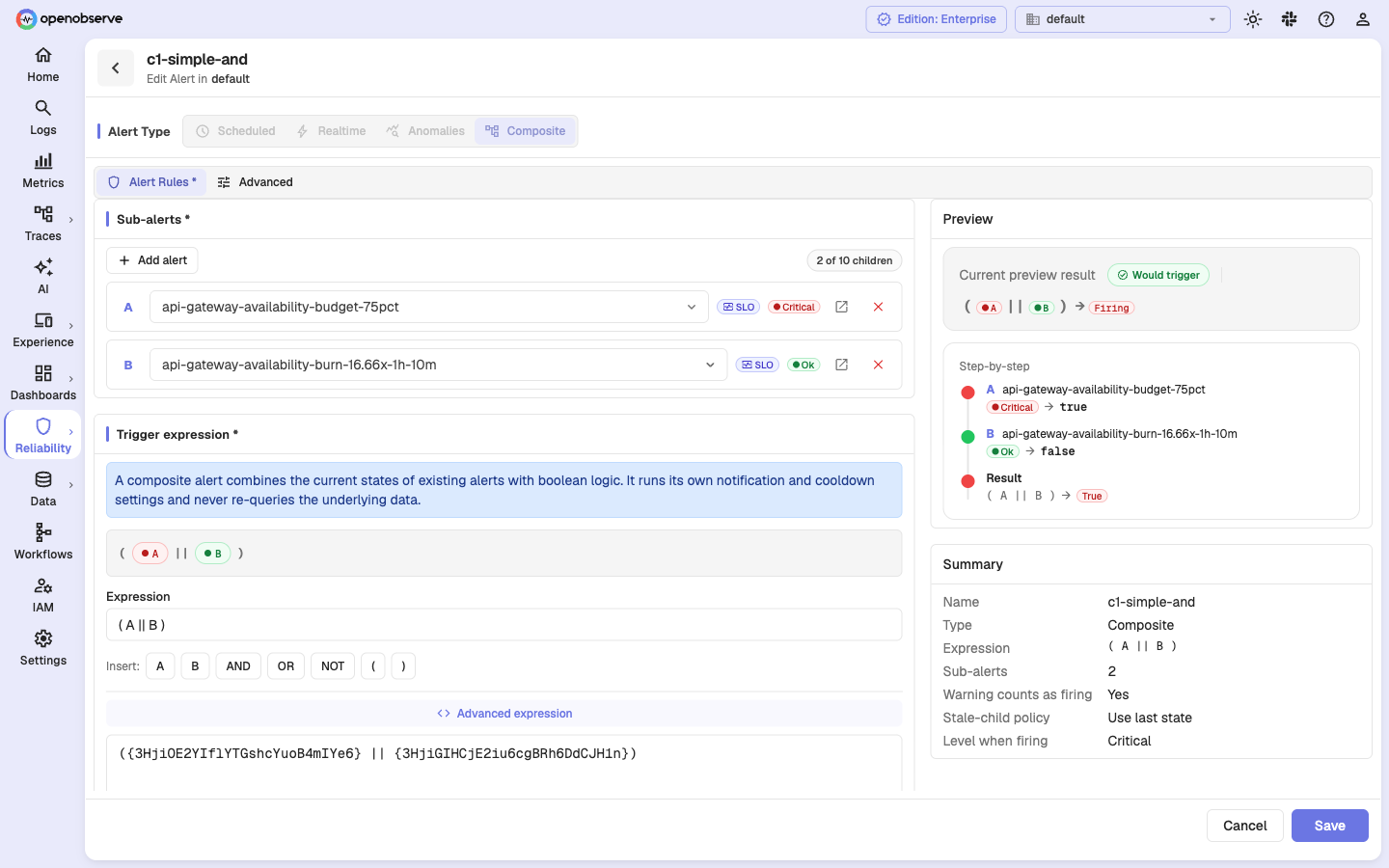Image resolution: width=1389 pixels, height=868 pixels.
Task: Select the Scheduled alert type
Action: click(x=236, y=131)
